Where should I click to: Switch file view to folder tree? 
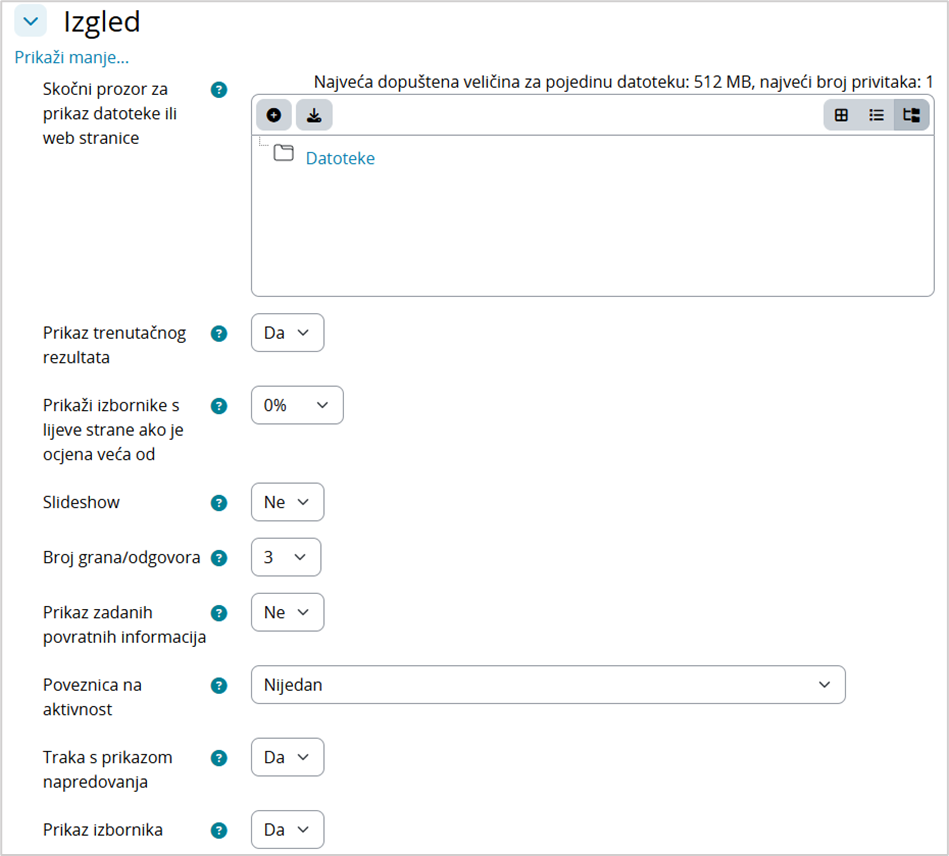pos(911,115)
